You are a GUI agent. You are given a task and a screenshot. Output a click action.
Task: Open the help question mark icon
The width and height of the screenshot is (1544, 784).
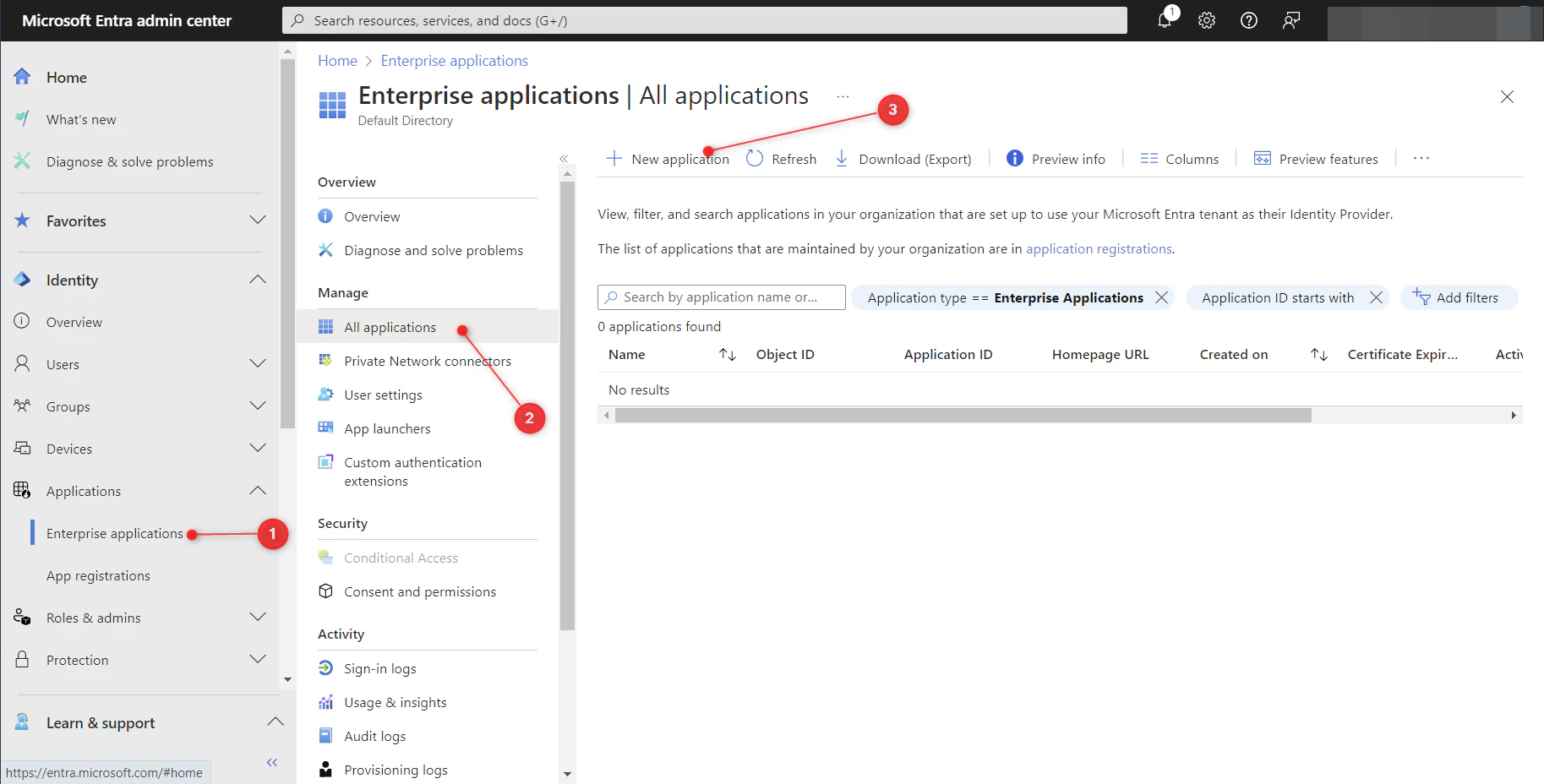click(1249, 20)
